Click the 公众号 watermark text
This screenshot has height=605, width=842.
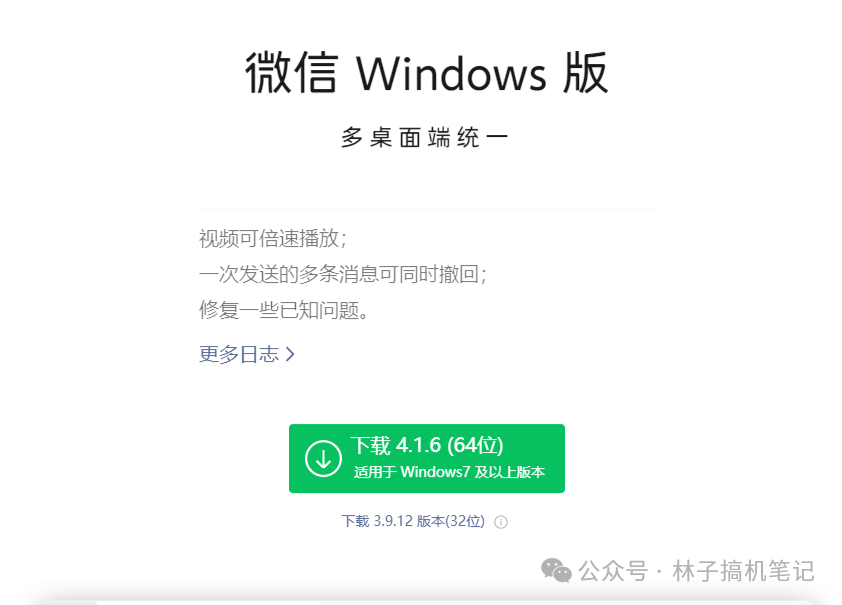click(x=613, y=571)
